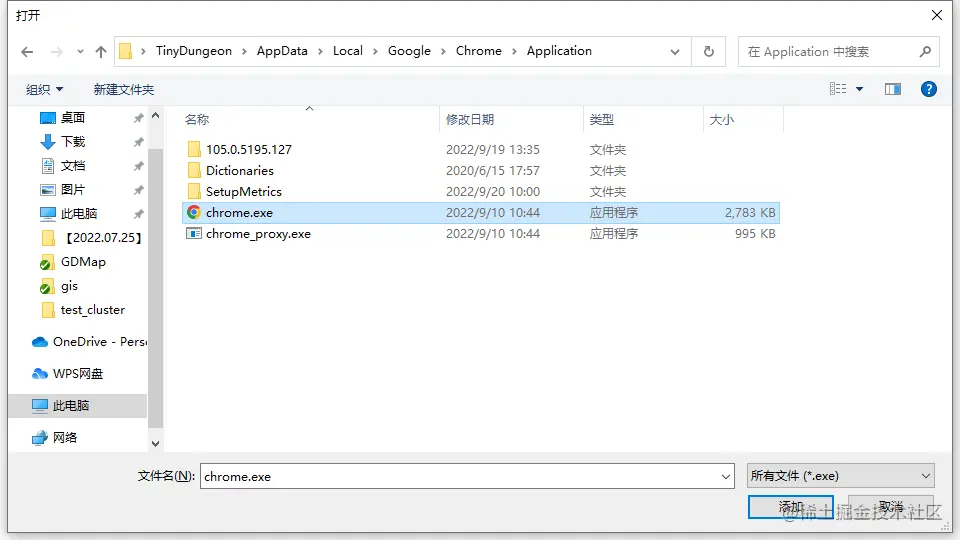960x540 pixels.
Task: Click the chrome_proxy.exe file icon
Action: [x=194, y=233]
